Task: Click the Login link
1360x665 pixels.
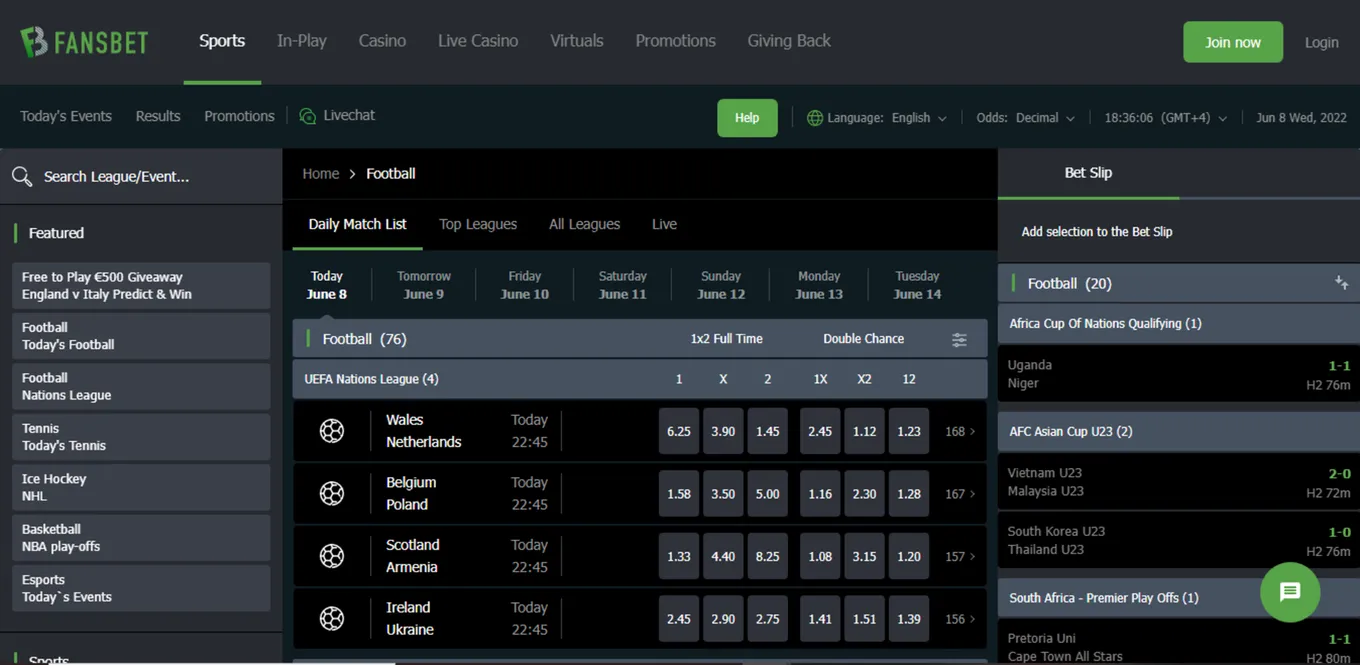Action: (1321, 42)
